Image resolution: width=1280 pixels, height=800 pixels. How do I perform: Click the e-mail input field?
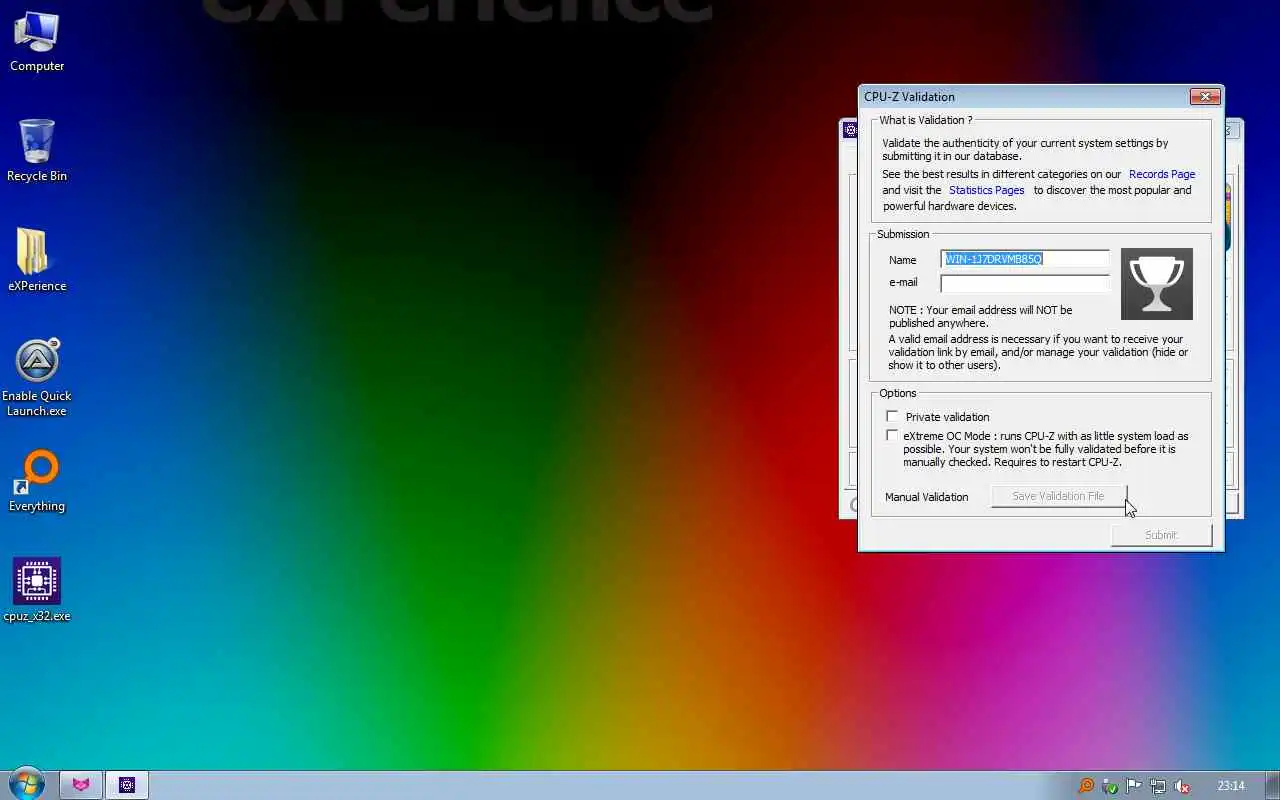[x=1025, y=283]
